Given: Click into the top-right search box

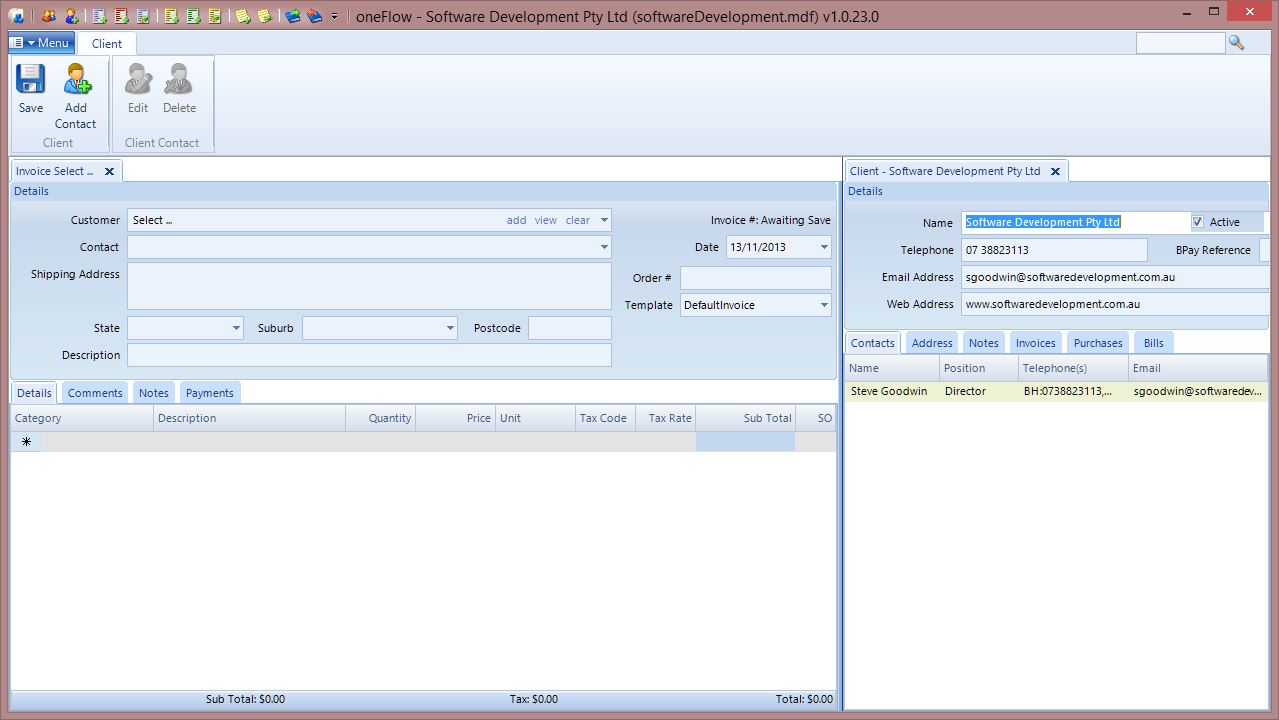Looking at the screenshot, I should click(x=1180, y=43).
